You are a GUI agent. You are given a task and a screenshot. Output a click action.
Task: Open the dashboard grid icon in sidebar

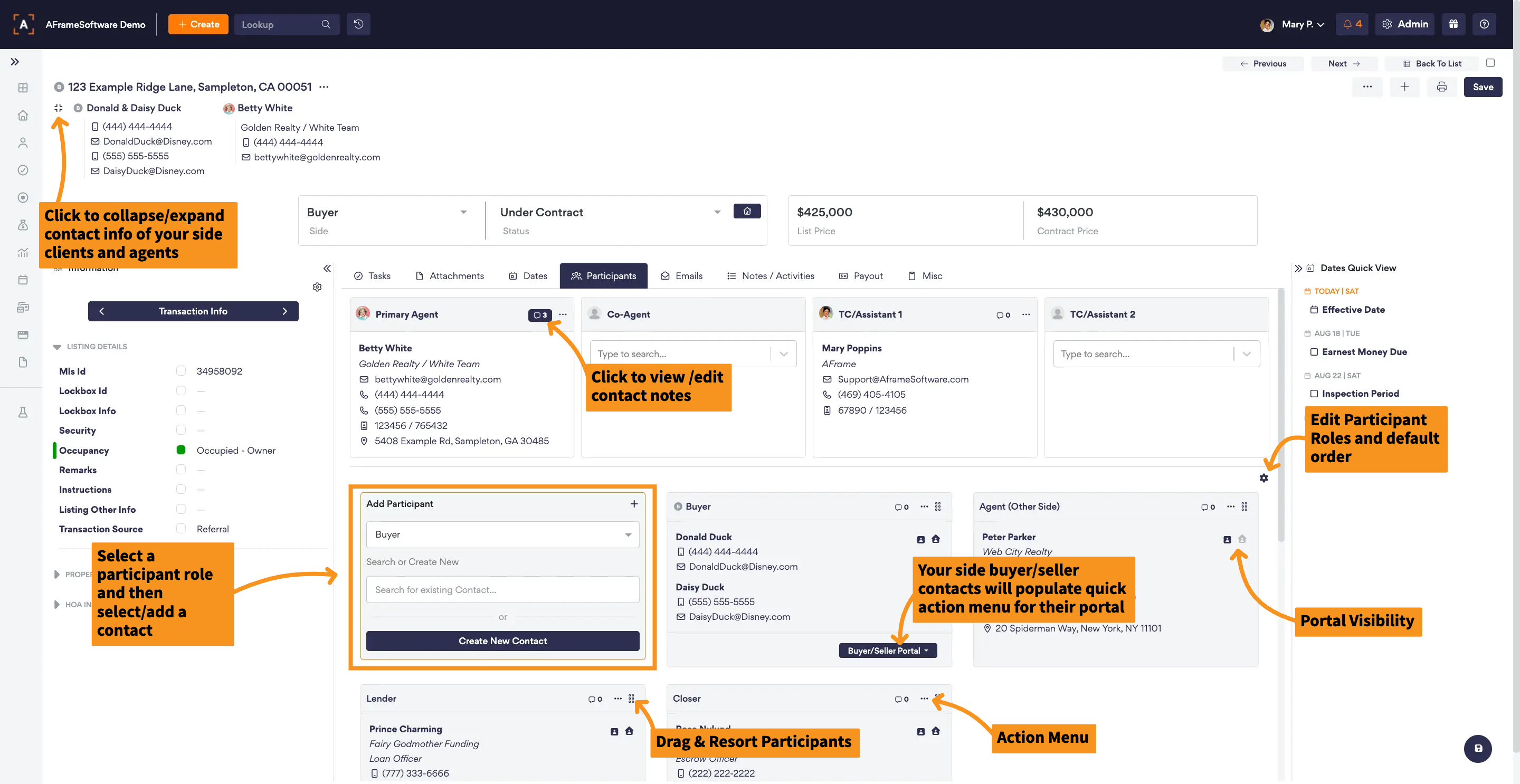click(23, 88)
